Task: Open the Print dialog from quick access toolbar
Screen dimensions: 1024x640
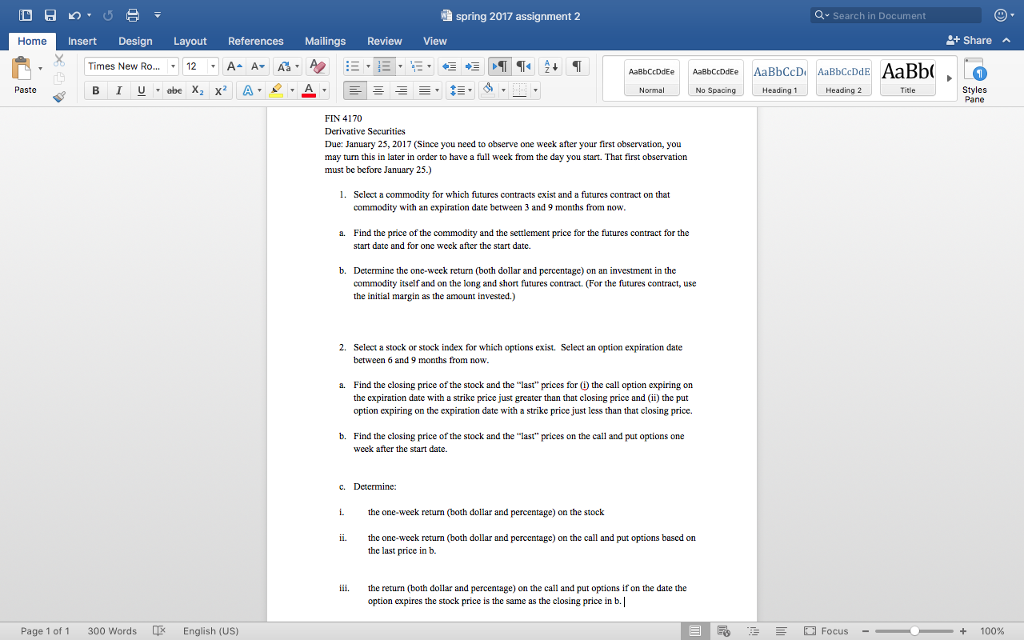Action: coord(132,15)
